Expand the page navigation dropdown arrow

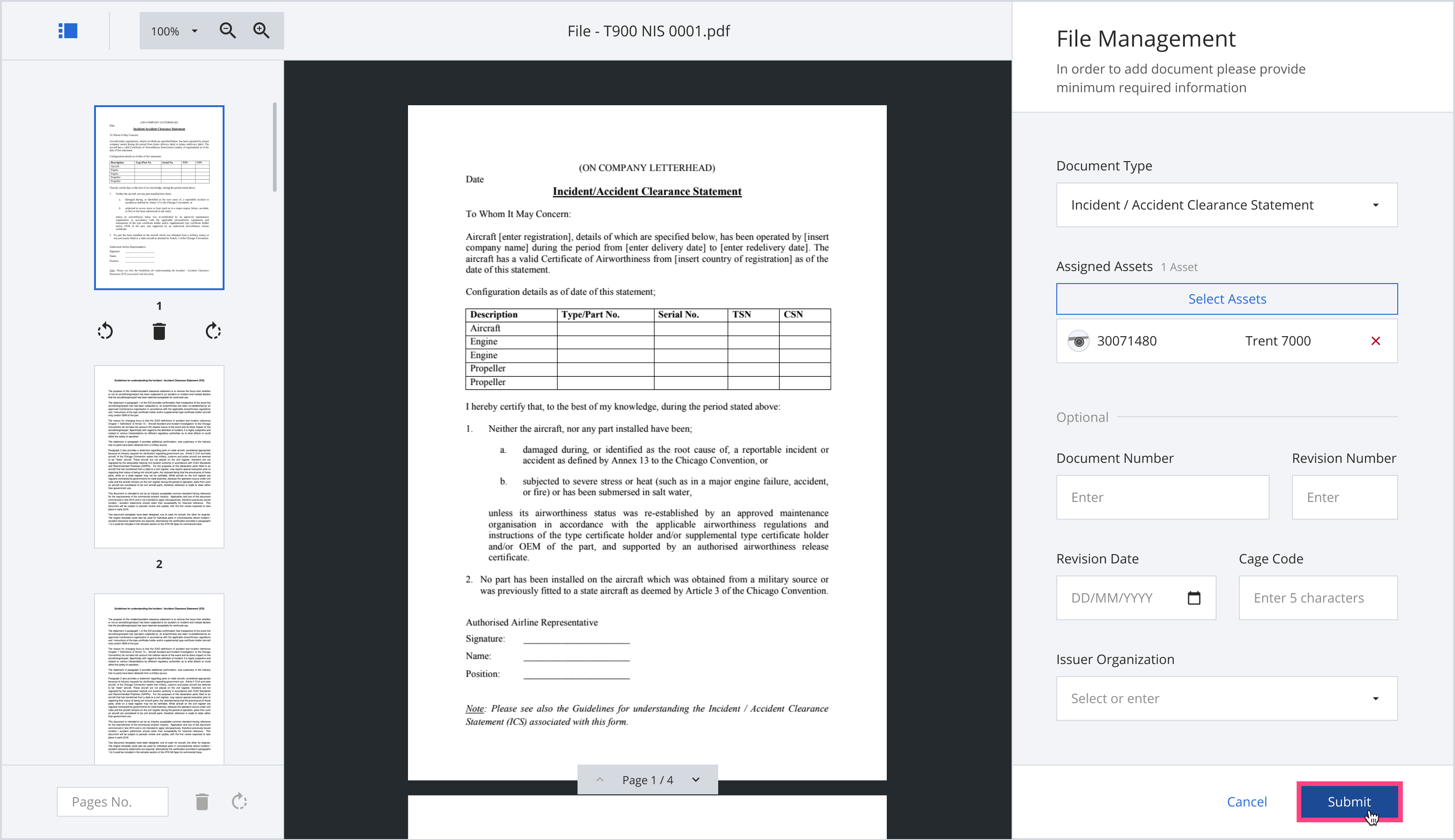coord(696,780)
